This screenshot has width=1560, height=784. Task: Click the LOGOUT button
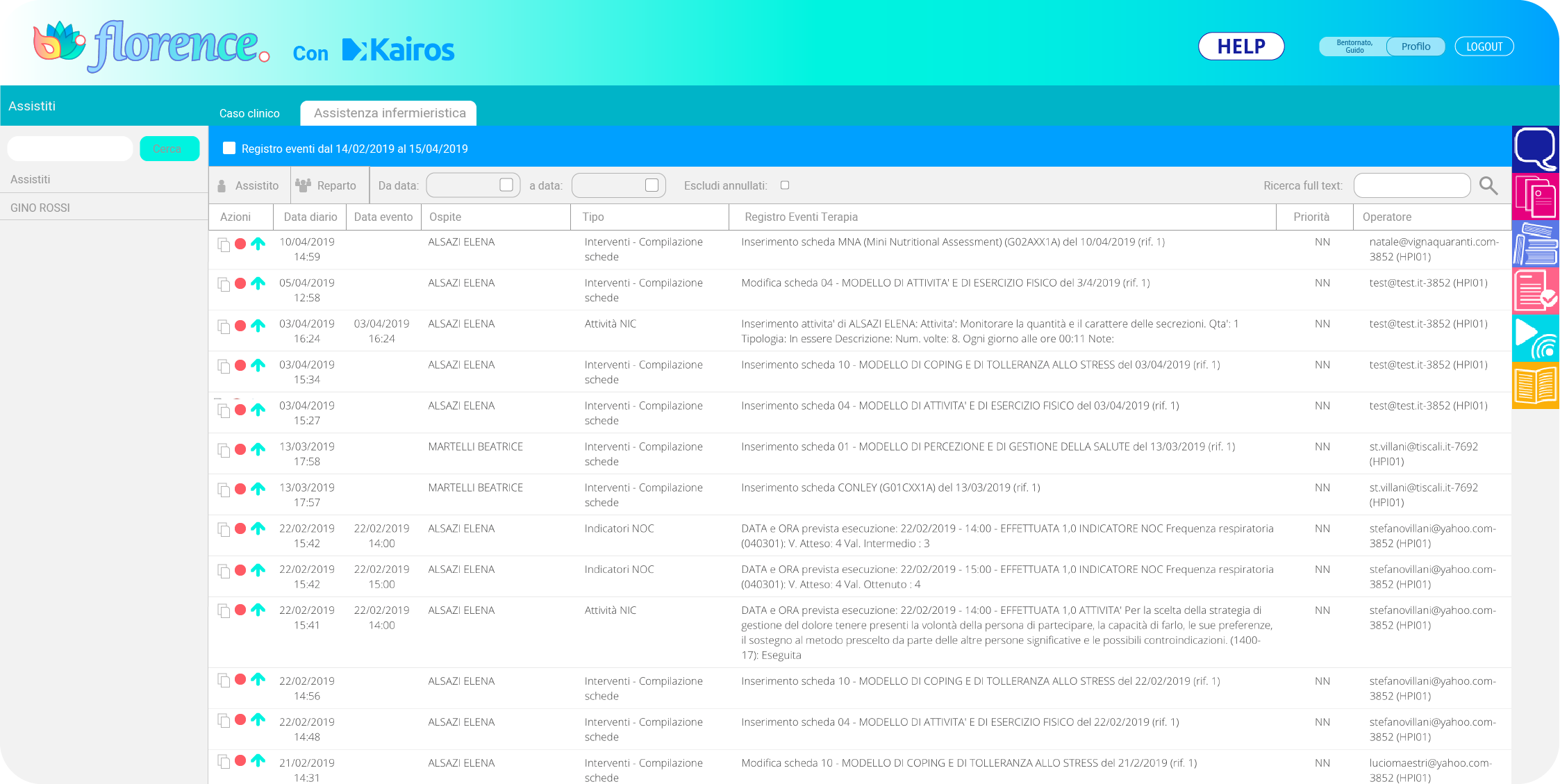click(x=1484, y=47)
